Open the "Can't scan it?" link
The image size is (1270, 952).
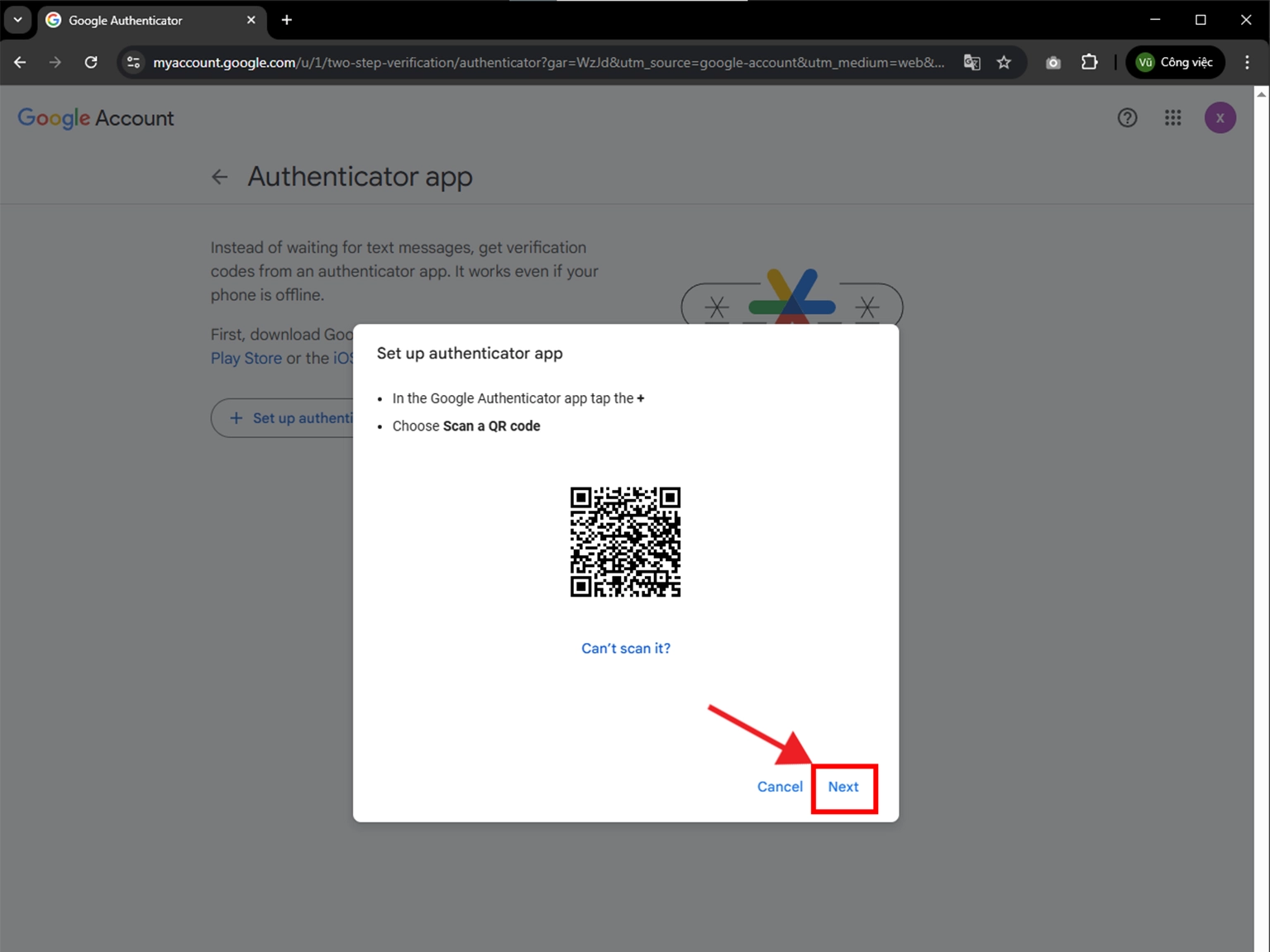coord(626,648)
